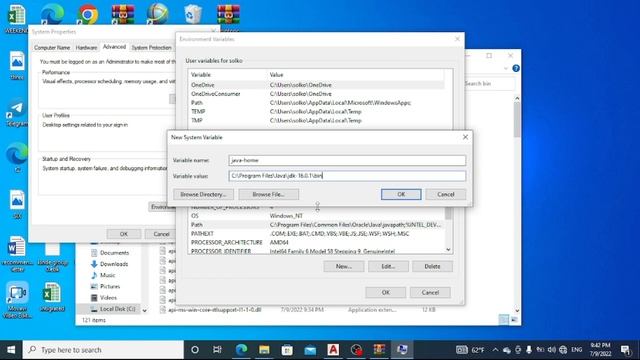
Task: Expand the ribbon chevron in File Explorer
Action: [x=506, y=68]
